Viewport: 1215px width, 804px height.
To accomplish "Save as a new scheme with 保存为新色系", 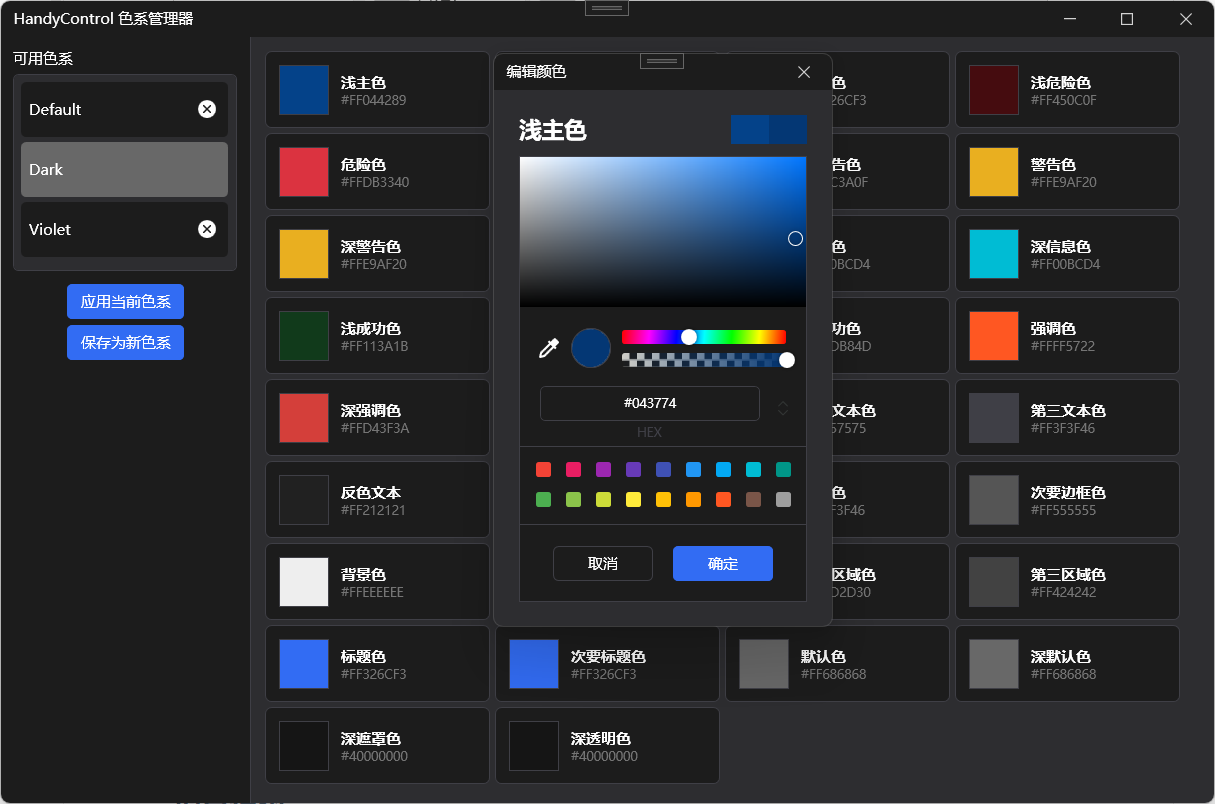I will tap(125, 342).
